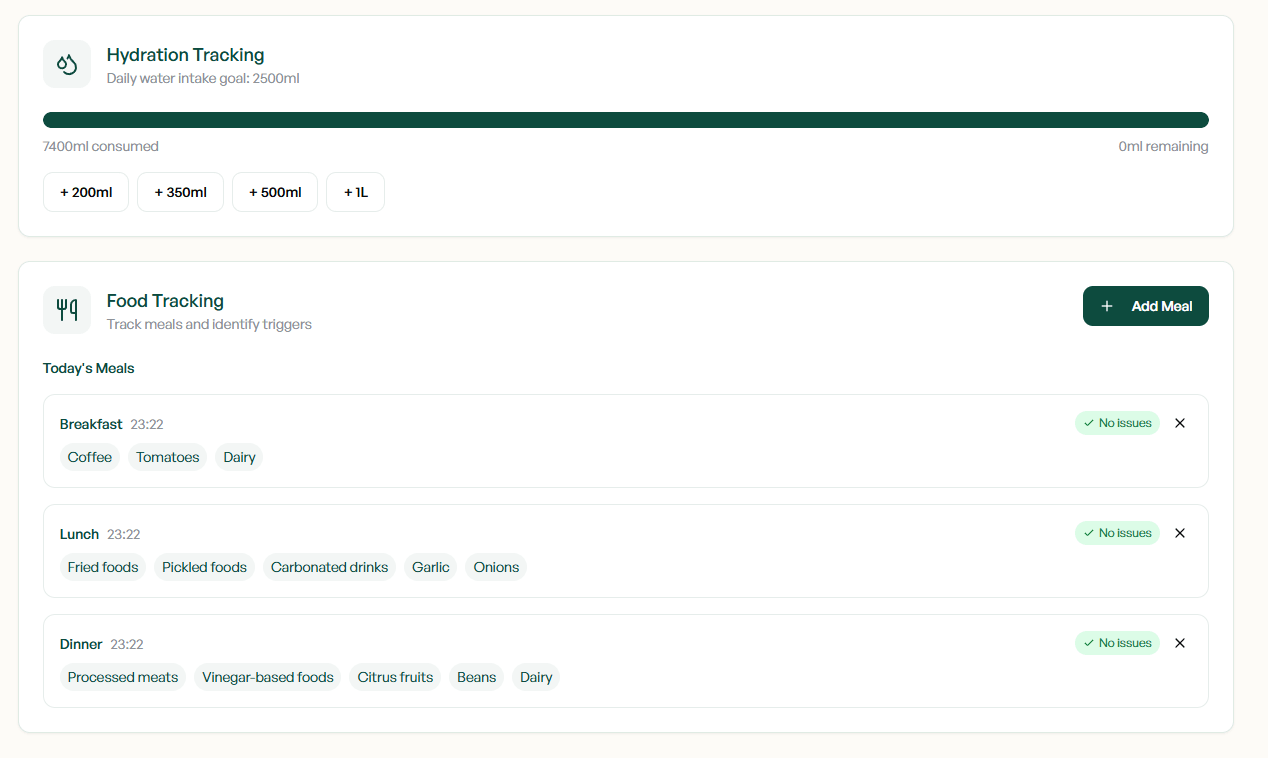Screen dimensions: 1268x758
Task: Click the Pickled foods tag
Action: click(204, 567)
